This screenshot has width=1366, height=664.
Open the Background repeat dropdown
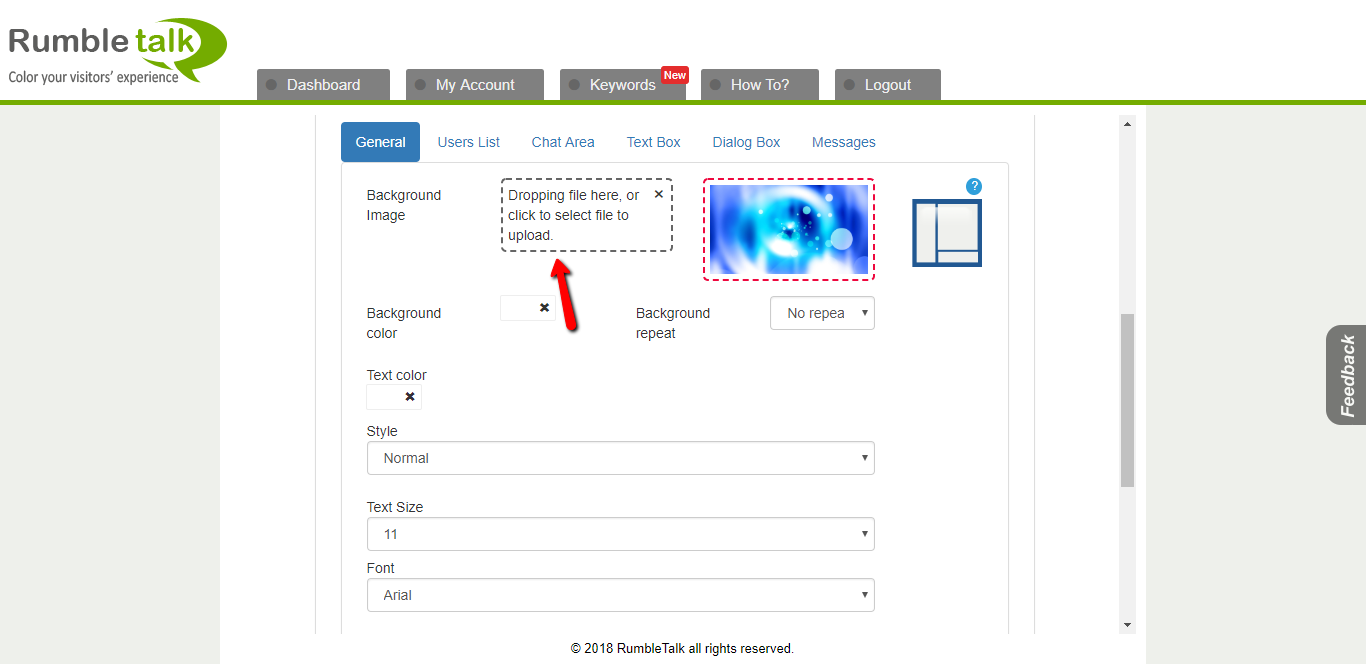pos(822,313)
